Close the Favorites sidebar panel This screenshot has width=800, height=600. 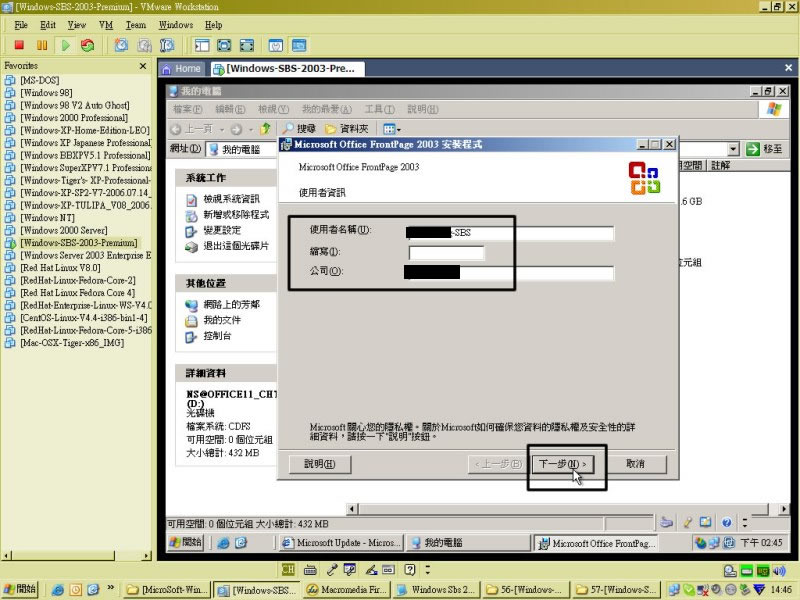pyautogui.click(x=143, y=66)
